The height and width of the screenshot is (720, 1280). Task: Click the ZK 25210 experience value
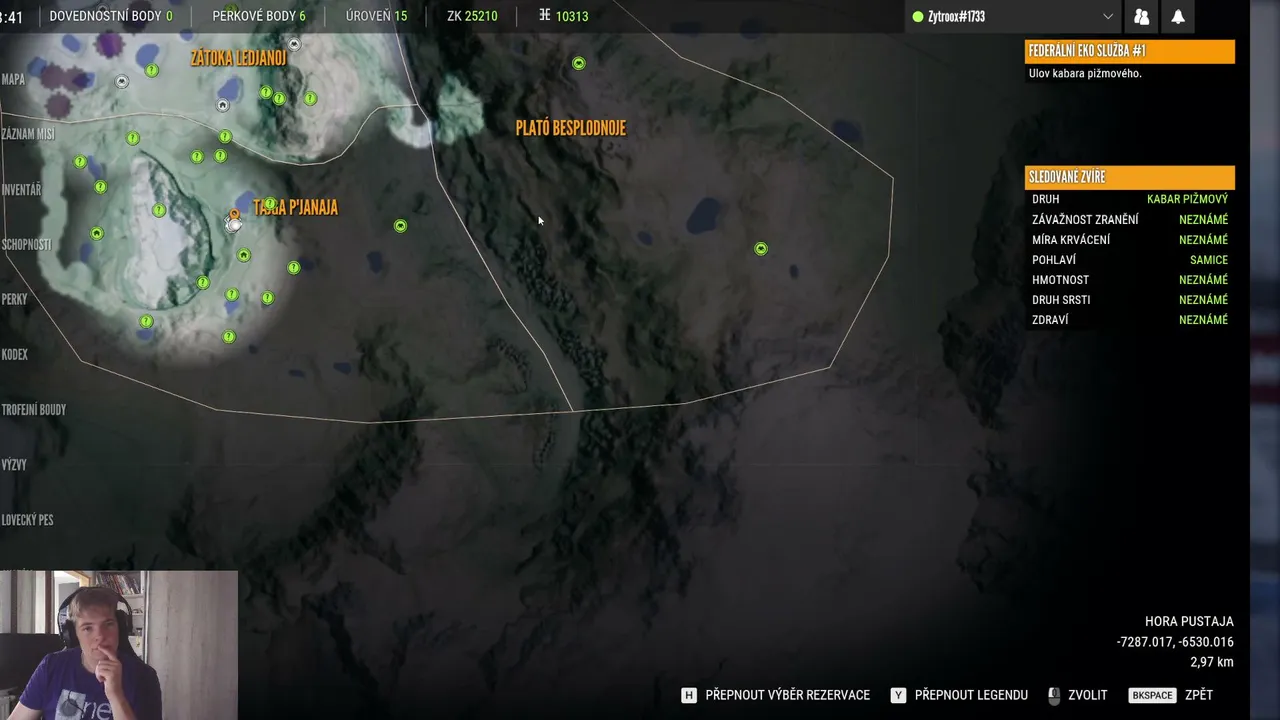click(x=472, y=16)
